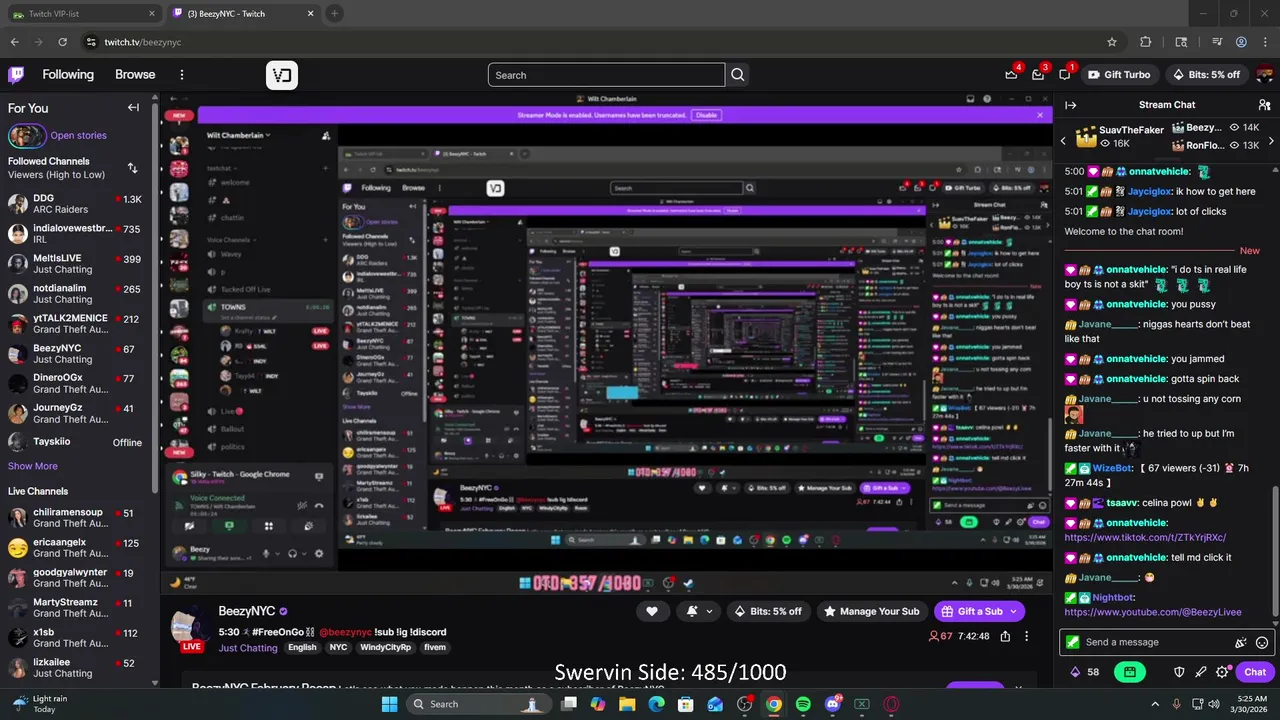Show previous leaderboard entry arrow
1280x720 pixels.
1063,141
